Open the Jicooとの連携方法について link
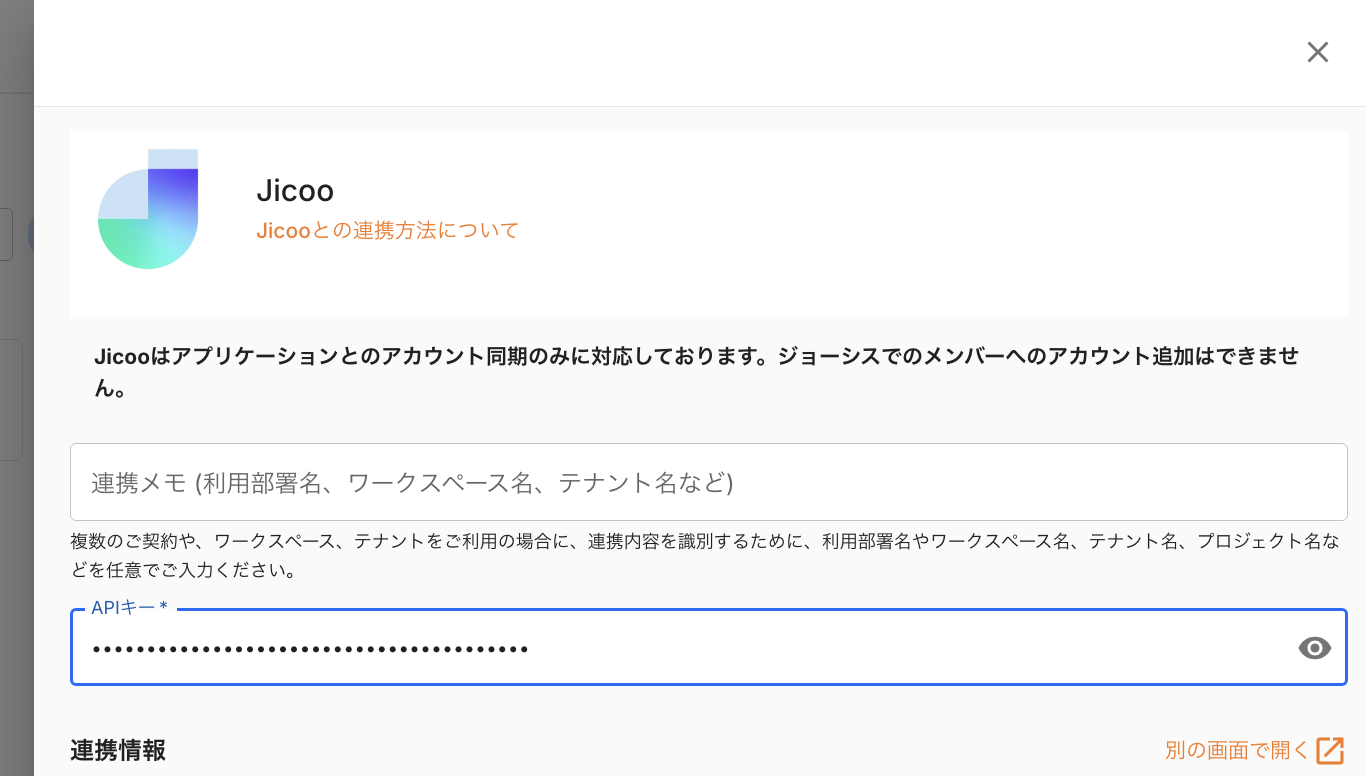Viewport: 1366px width, 776px height. coord(387,231)
